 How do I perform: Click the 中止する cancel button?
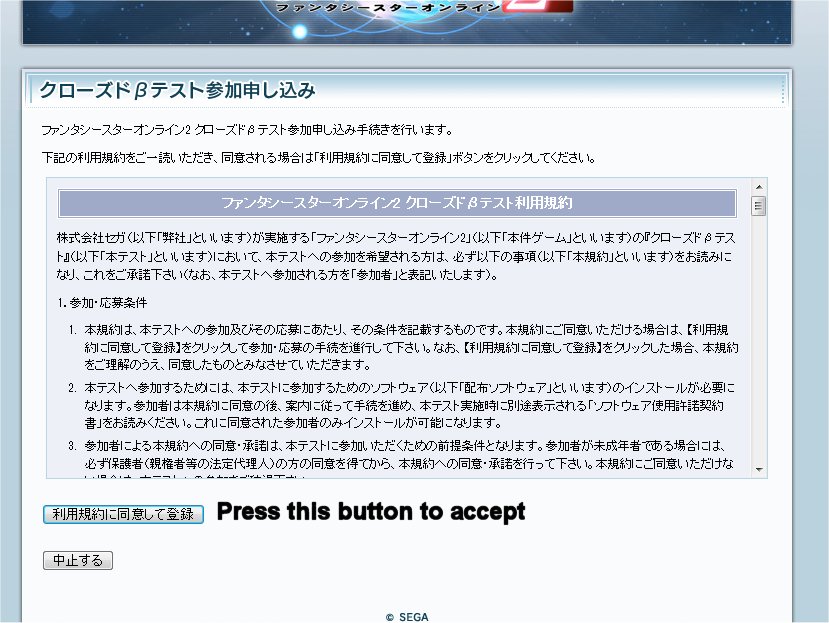[78, 561]
